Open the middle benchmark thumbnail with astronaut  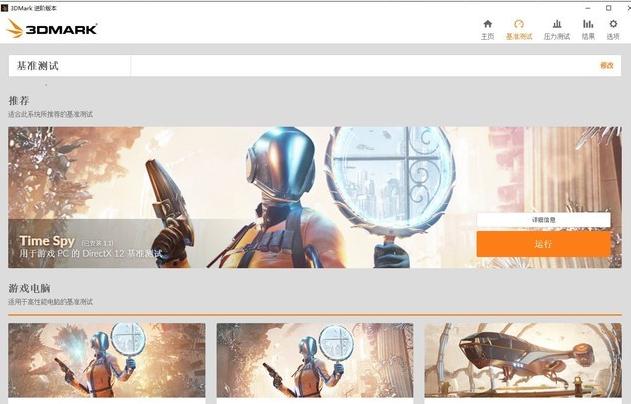[x=315, y=360]
